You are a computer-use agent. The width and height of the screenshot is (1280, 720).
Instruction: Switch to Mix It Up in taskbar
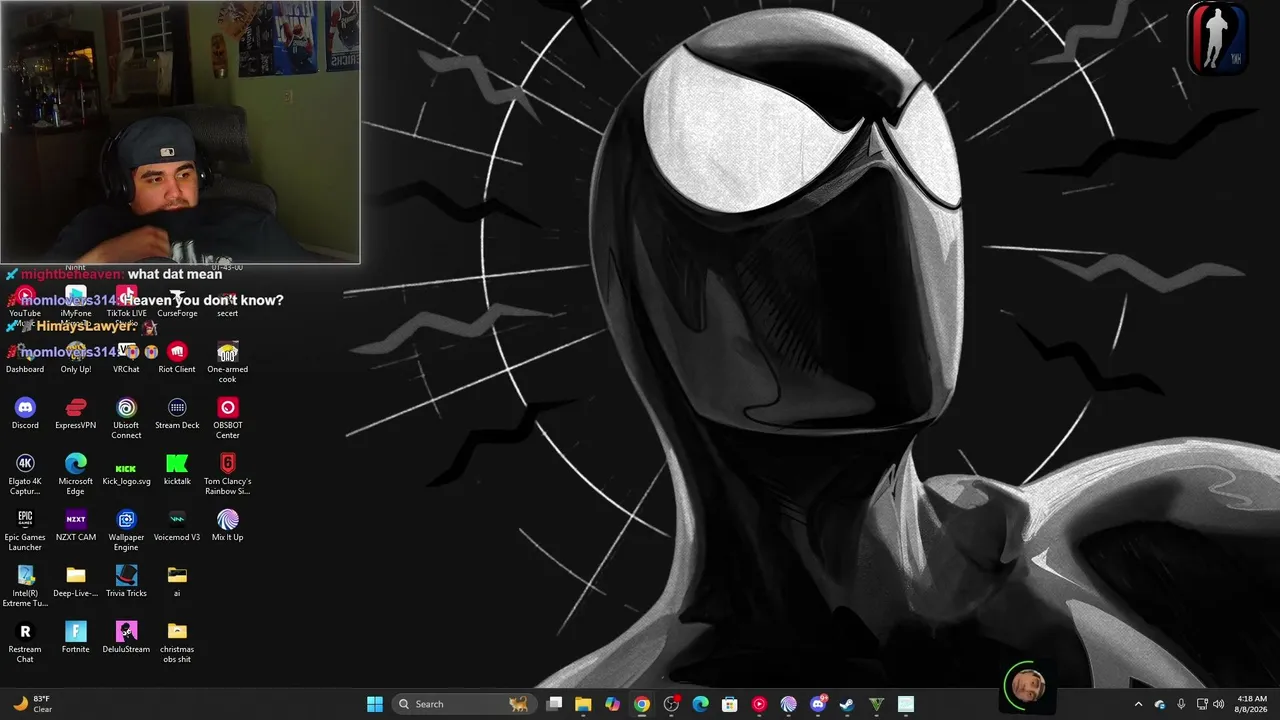pos(788,704)
